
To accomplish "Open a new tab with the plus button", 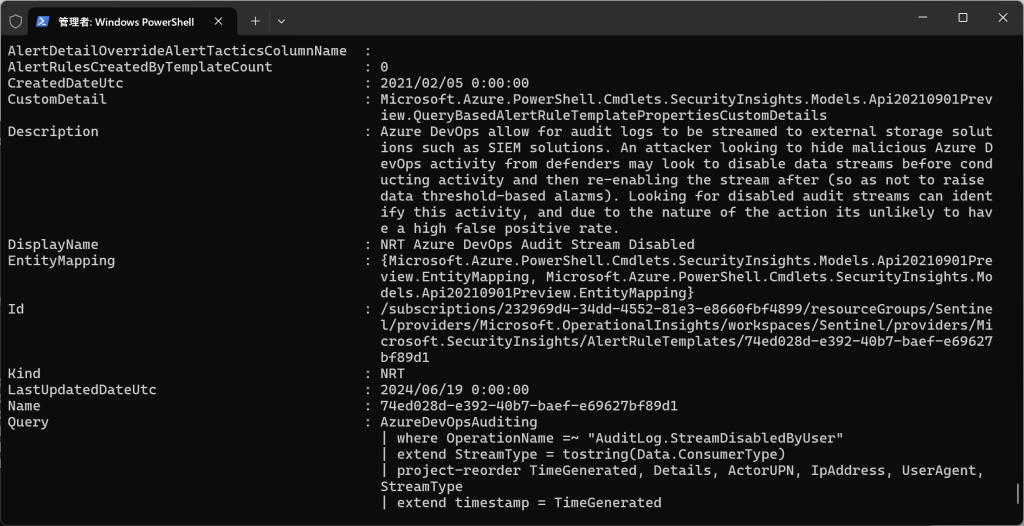I will click(x=255, y=21).
